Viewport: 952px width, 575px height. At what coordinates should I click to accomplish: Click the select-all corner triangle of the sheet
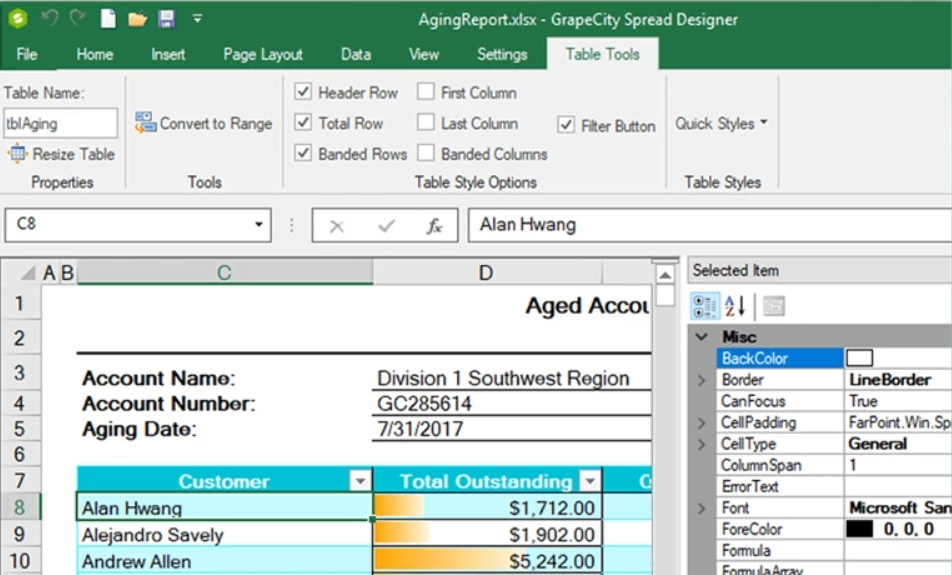(x=28, y=274)
